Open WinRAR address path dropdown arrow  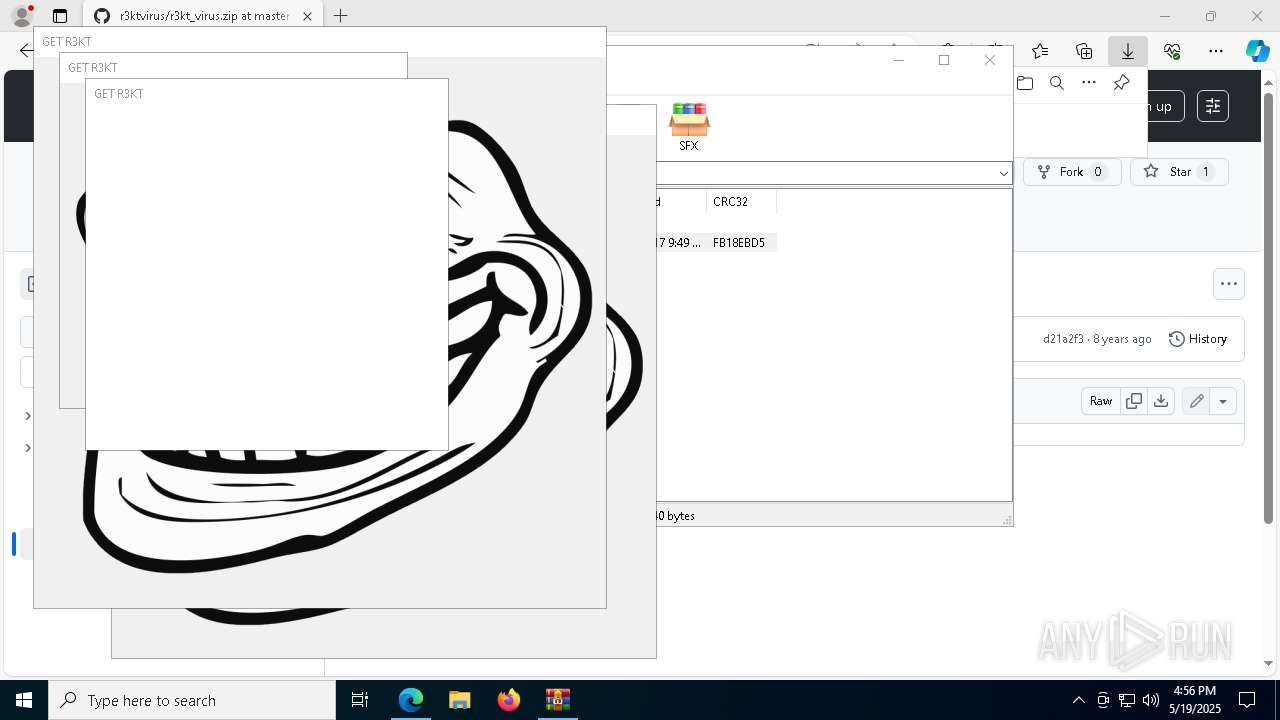click(x=1003, y=173)
